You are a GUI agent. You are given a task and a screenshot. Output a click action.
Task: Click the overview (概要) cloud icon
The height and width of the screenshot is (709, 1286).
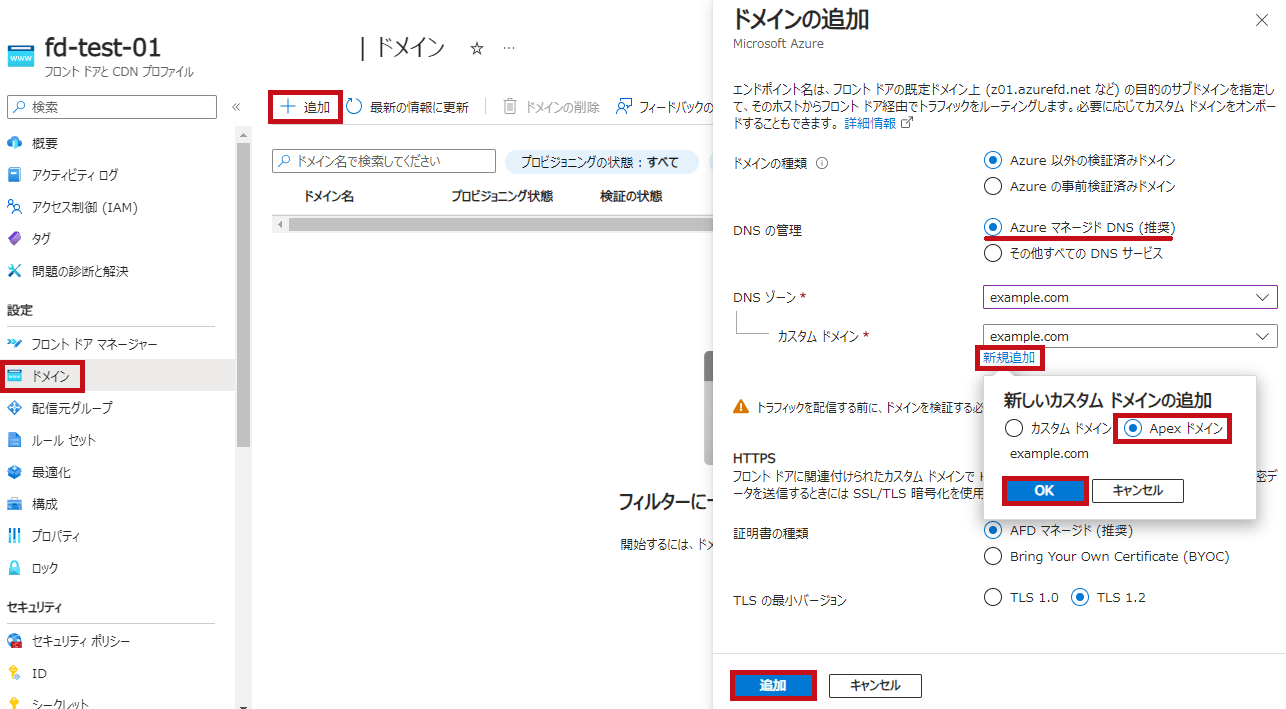click(x=14, y=143)
